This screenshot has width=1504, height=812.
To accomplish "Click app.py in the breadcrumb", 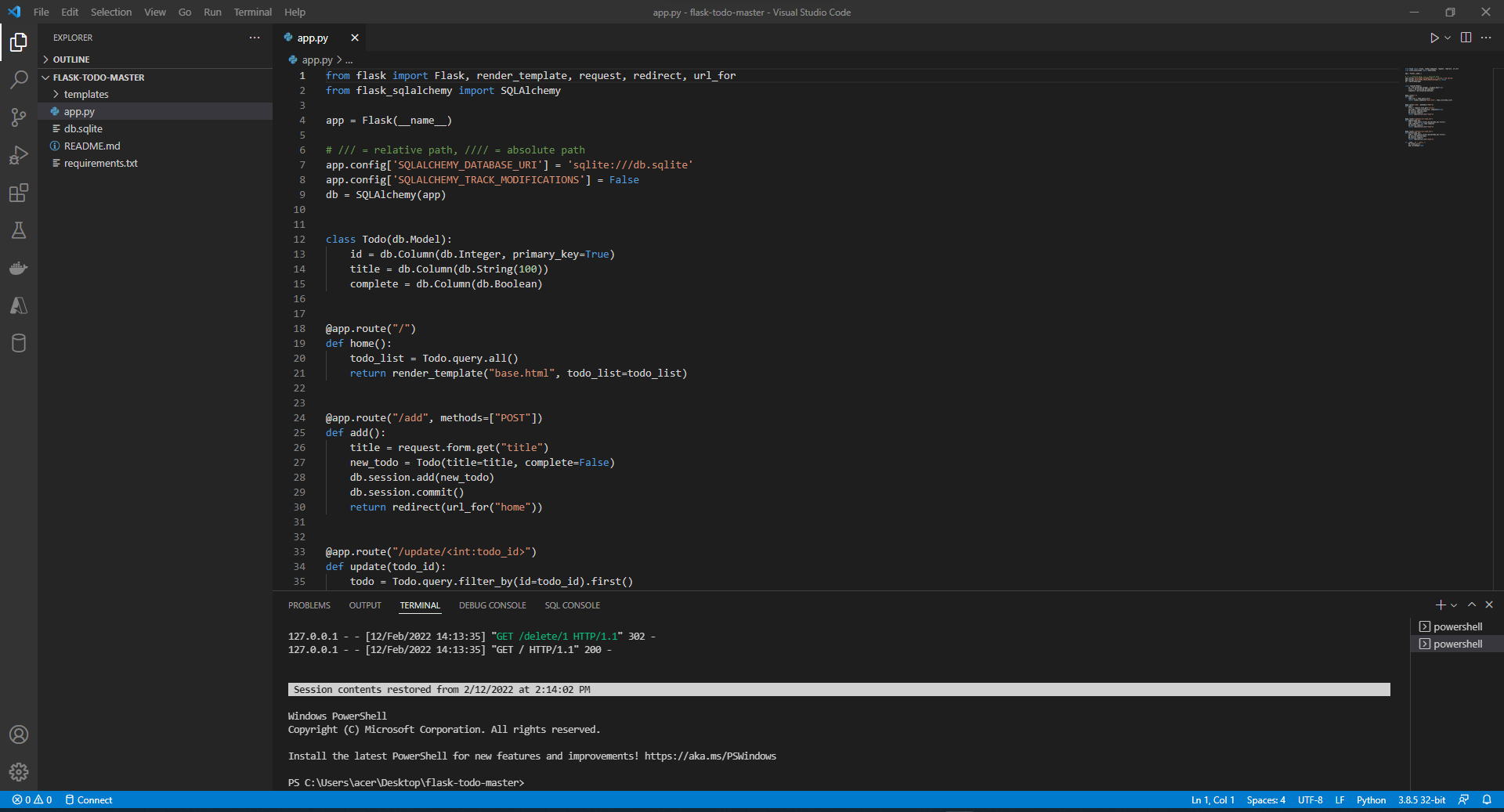I will (x=317, y=60).
